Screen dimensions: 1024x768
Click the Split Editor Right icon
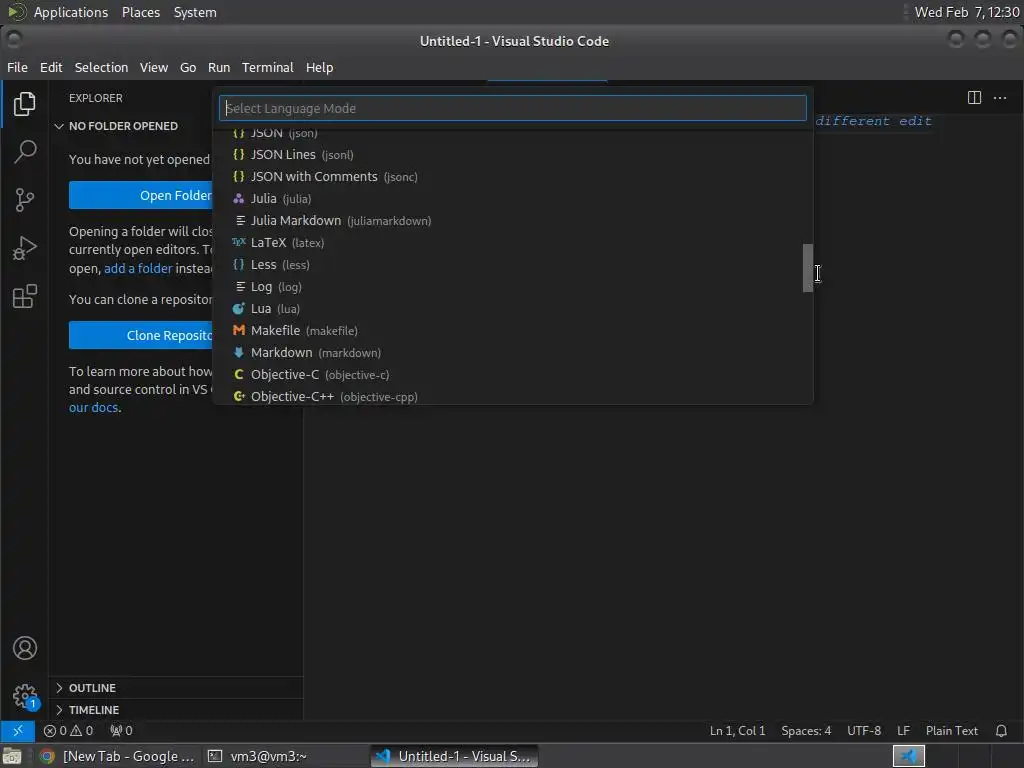point(974,98)
